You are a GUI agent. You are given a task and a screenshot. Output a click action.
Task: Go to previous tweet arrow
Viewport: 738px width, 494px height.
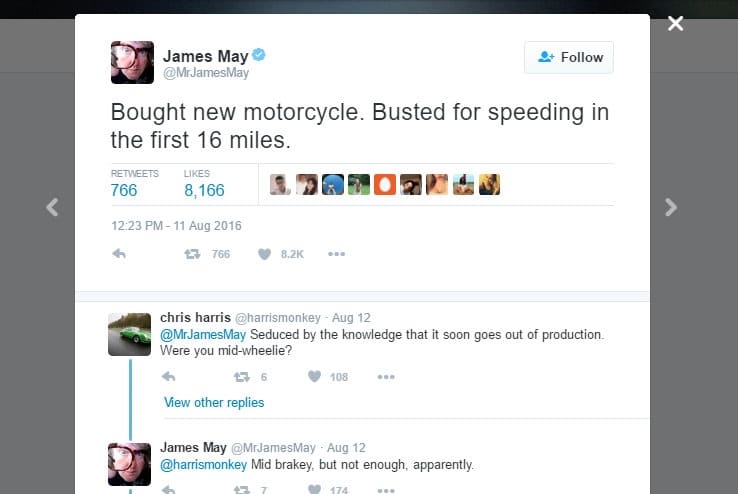coord(52,208)
